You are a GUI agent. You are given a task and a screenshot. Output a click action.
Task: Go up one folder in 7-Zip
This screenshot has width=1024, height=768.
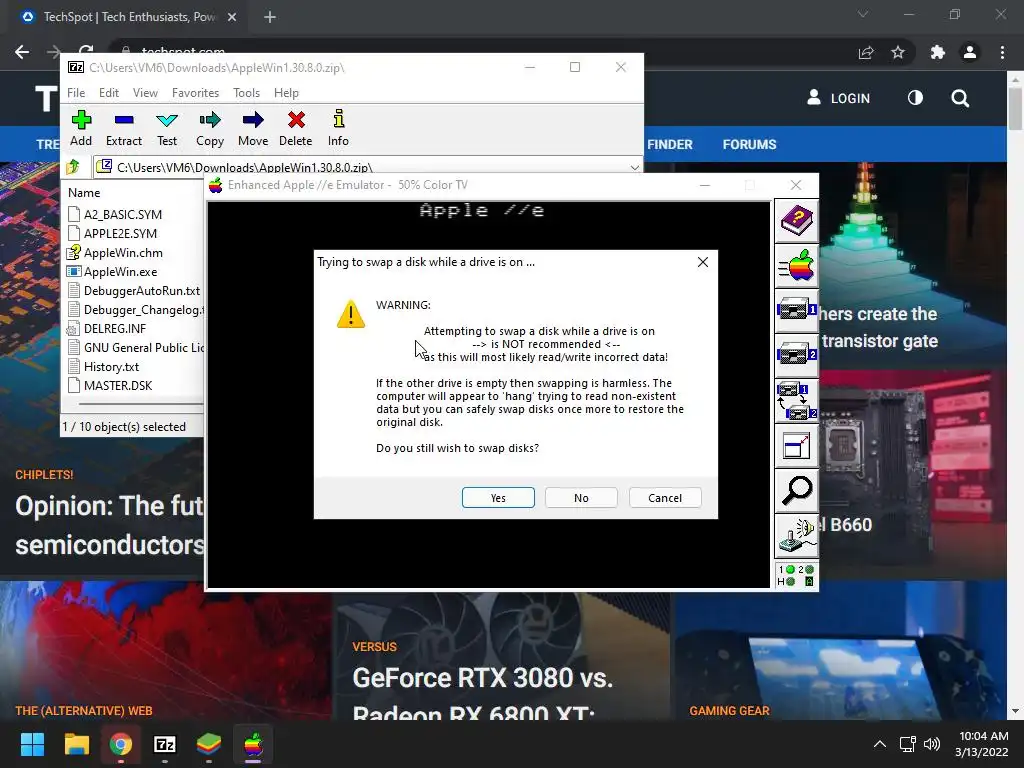(73, 167)
